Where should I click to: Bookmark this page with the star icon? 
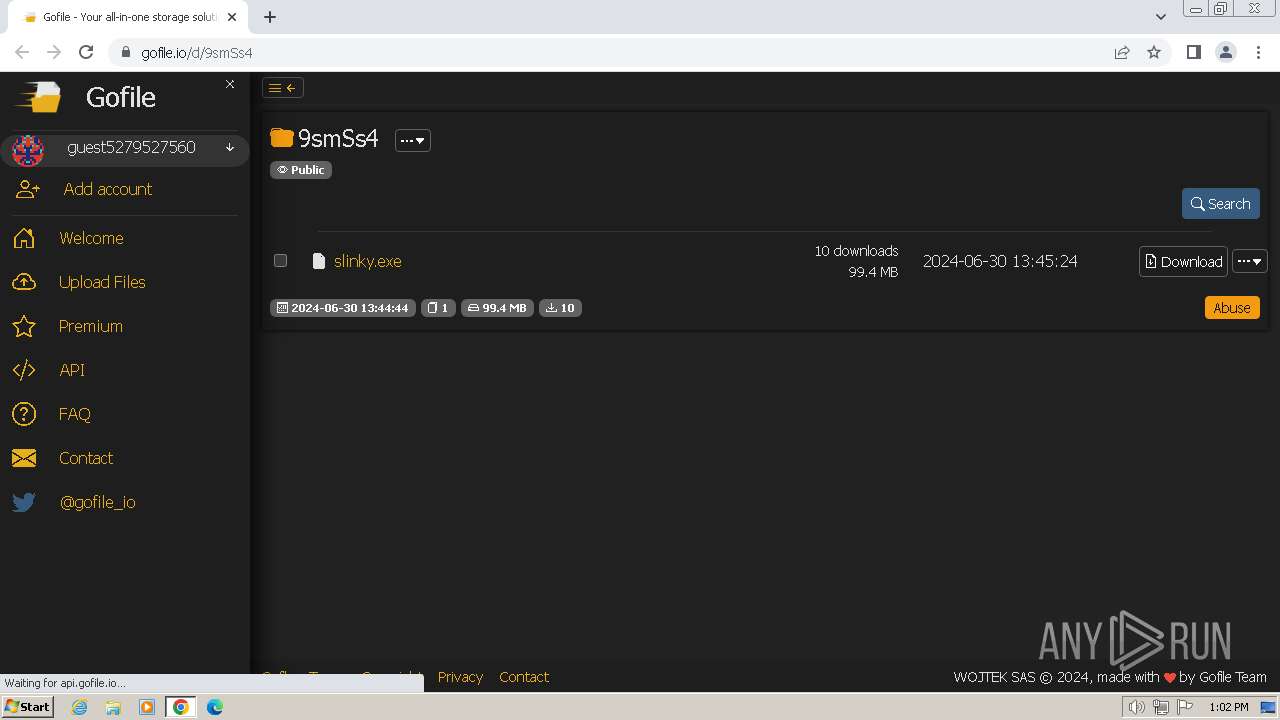coord(1154,53)
